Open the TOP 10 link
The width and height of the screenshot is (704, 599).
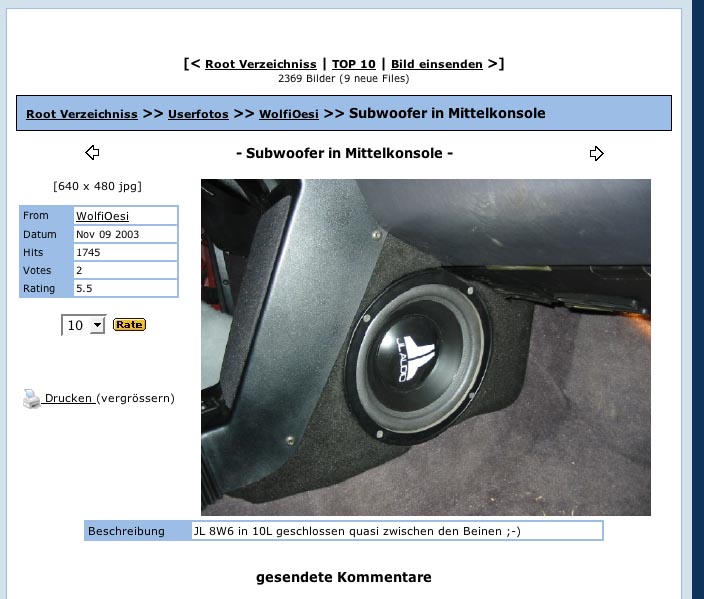(354, 64)
